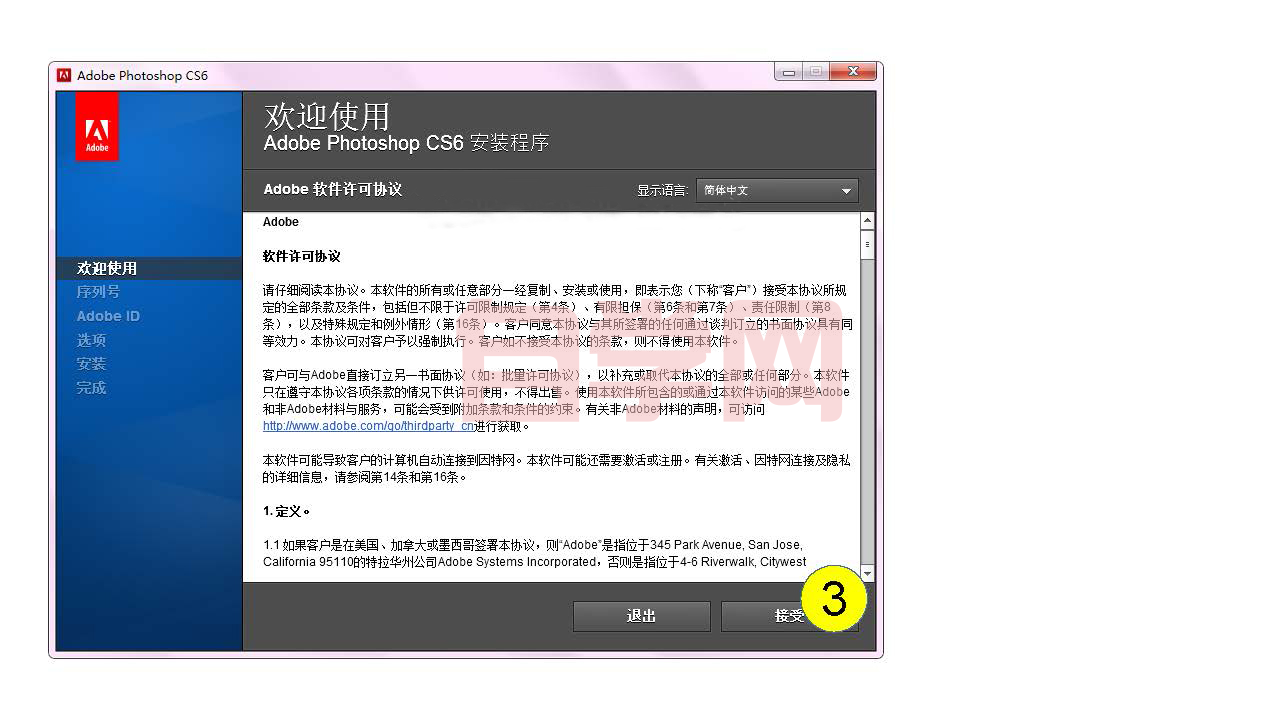Click the 退出 button to quit setup

(641, 616)
